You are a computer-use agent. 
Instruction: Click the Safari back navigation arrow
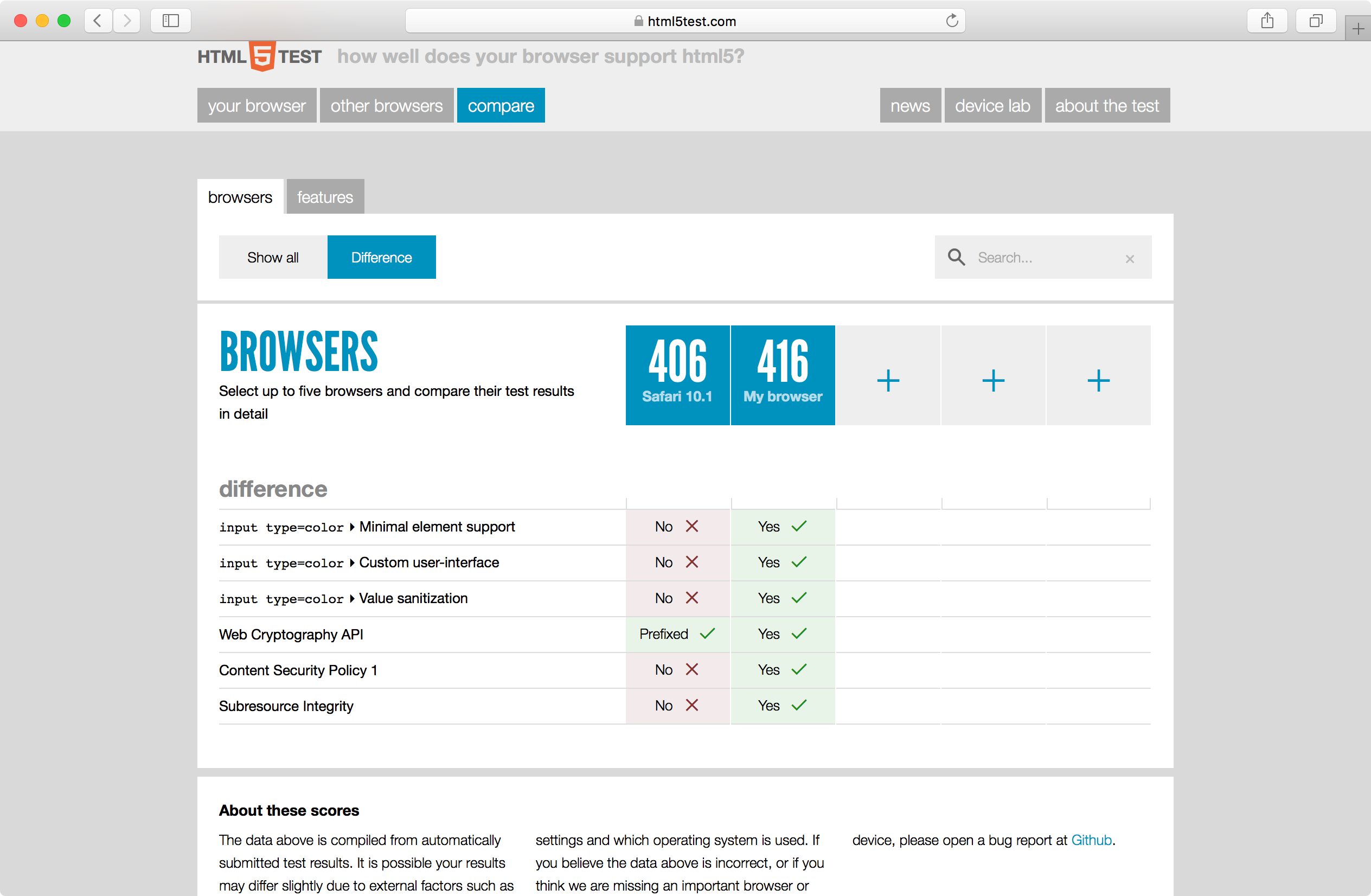coord(98,21)
